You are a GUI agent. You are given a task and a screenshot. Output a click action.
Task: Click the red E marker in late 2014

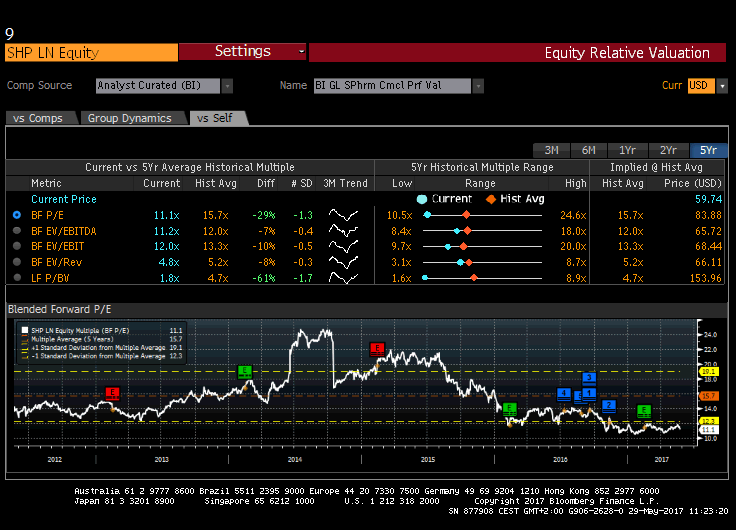pyautogui.click(x=377, y=348)
